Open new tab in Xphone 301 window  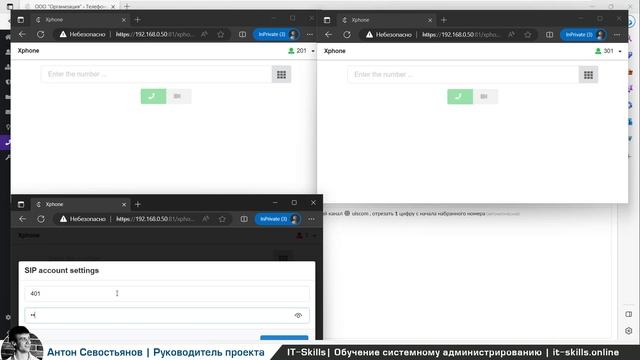click(444, 20)
